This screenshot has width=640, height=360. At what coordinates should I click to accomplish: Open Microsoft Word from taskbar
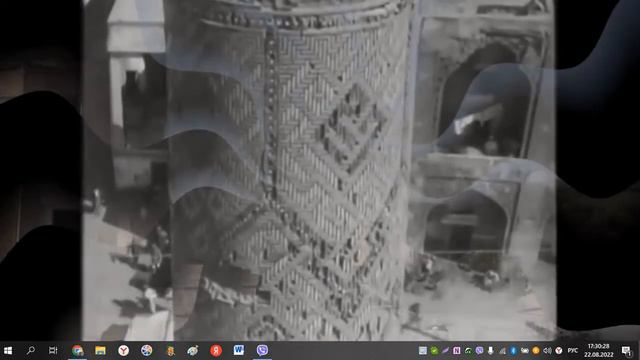(239, 351)
